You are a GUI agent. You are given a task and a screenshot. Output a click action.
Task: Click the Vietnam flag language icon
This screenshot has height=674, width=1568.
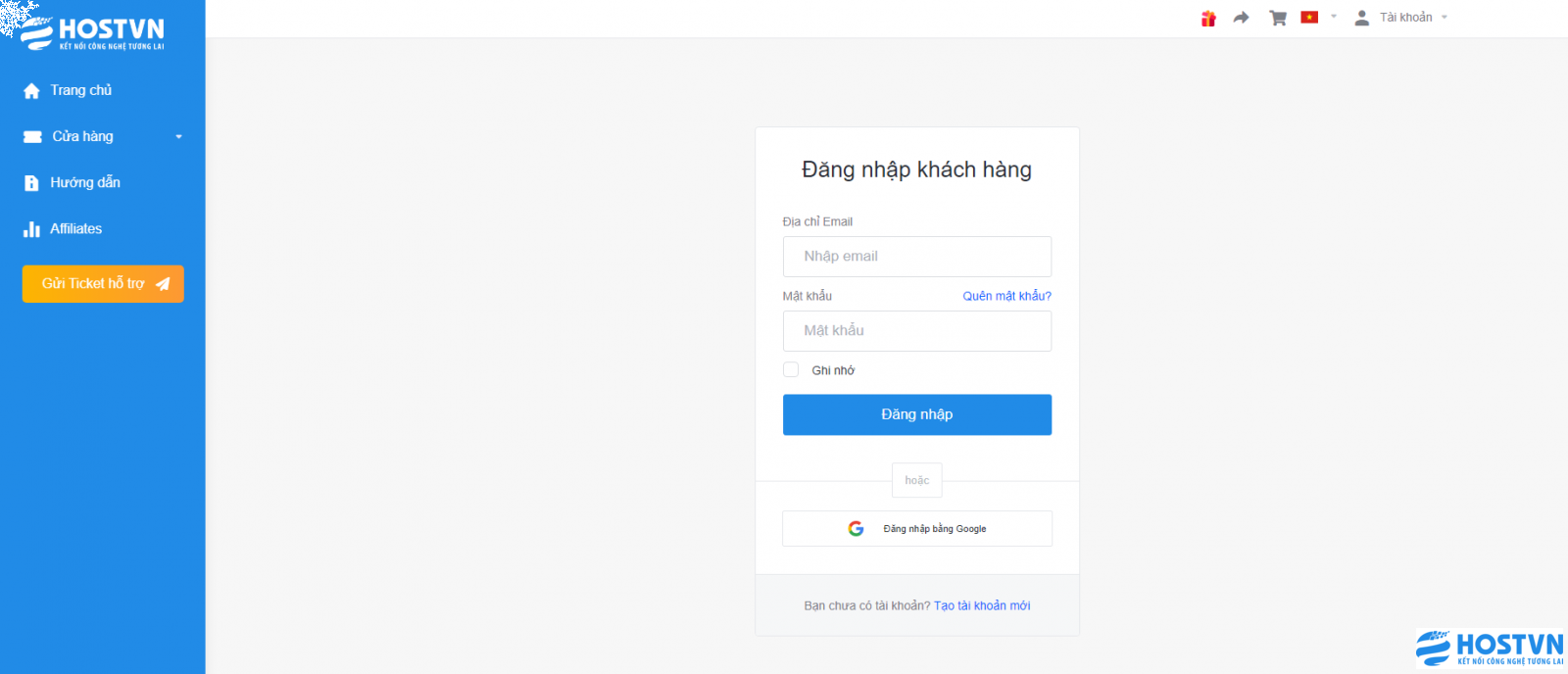1309,17
